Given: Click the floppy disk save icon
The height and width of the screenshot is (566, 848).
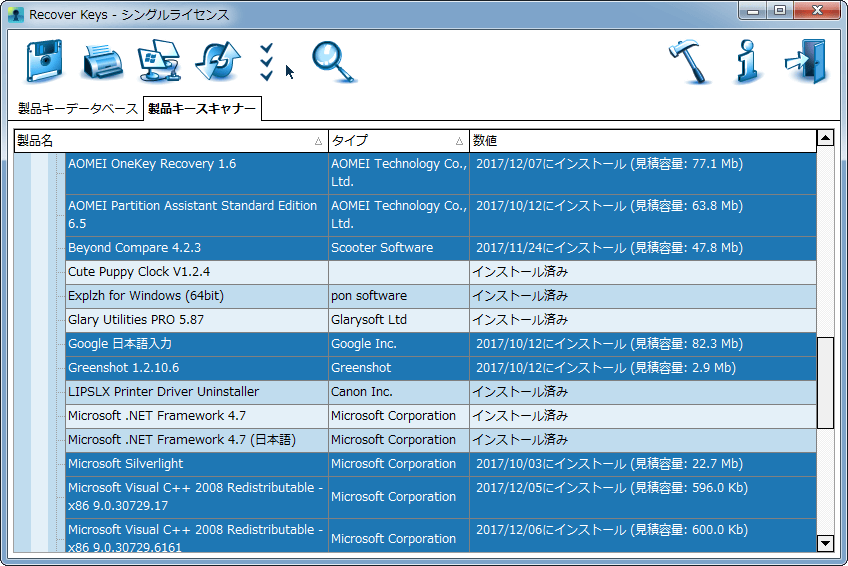Looking at the screenshot, I should [44, 61].
